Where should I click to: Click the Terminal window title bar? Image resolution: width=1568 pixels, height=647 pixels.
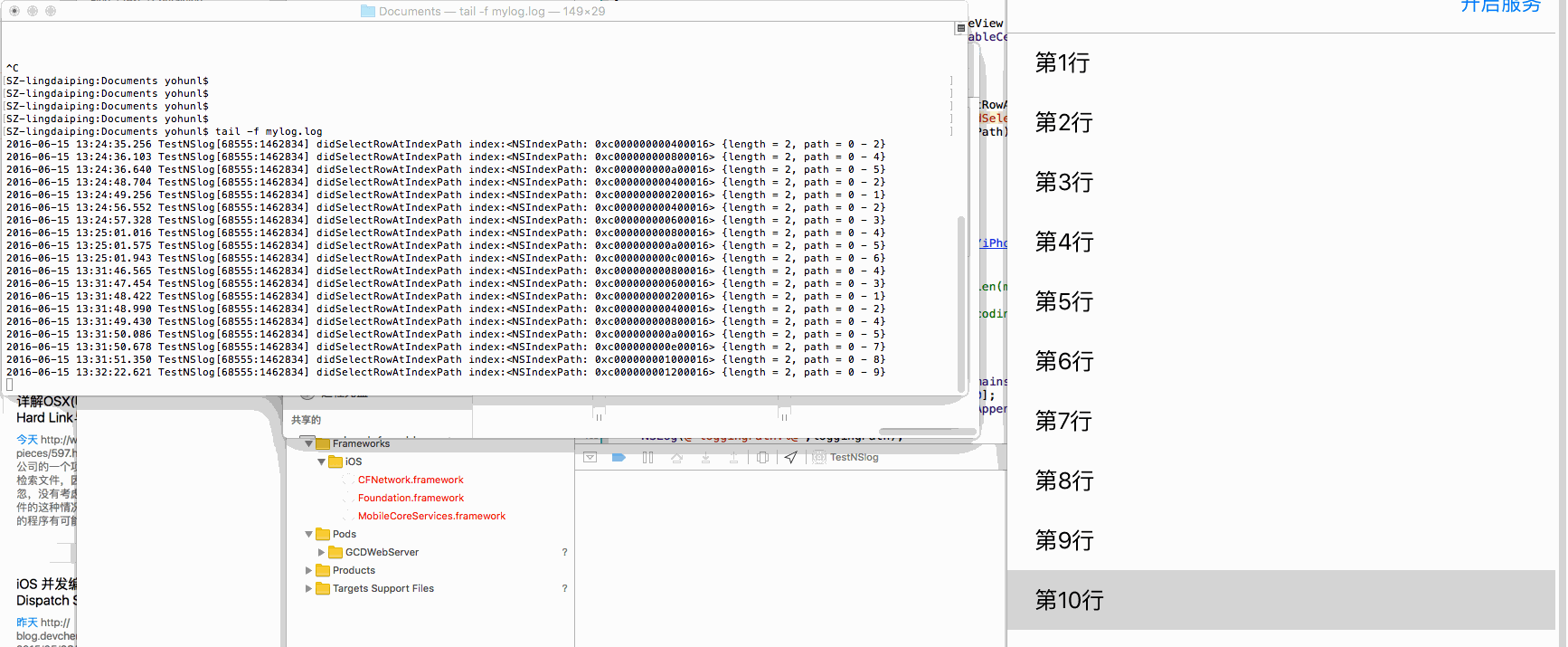pos(484,11)
